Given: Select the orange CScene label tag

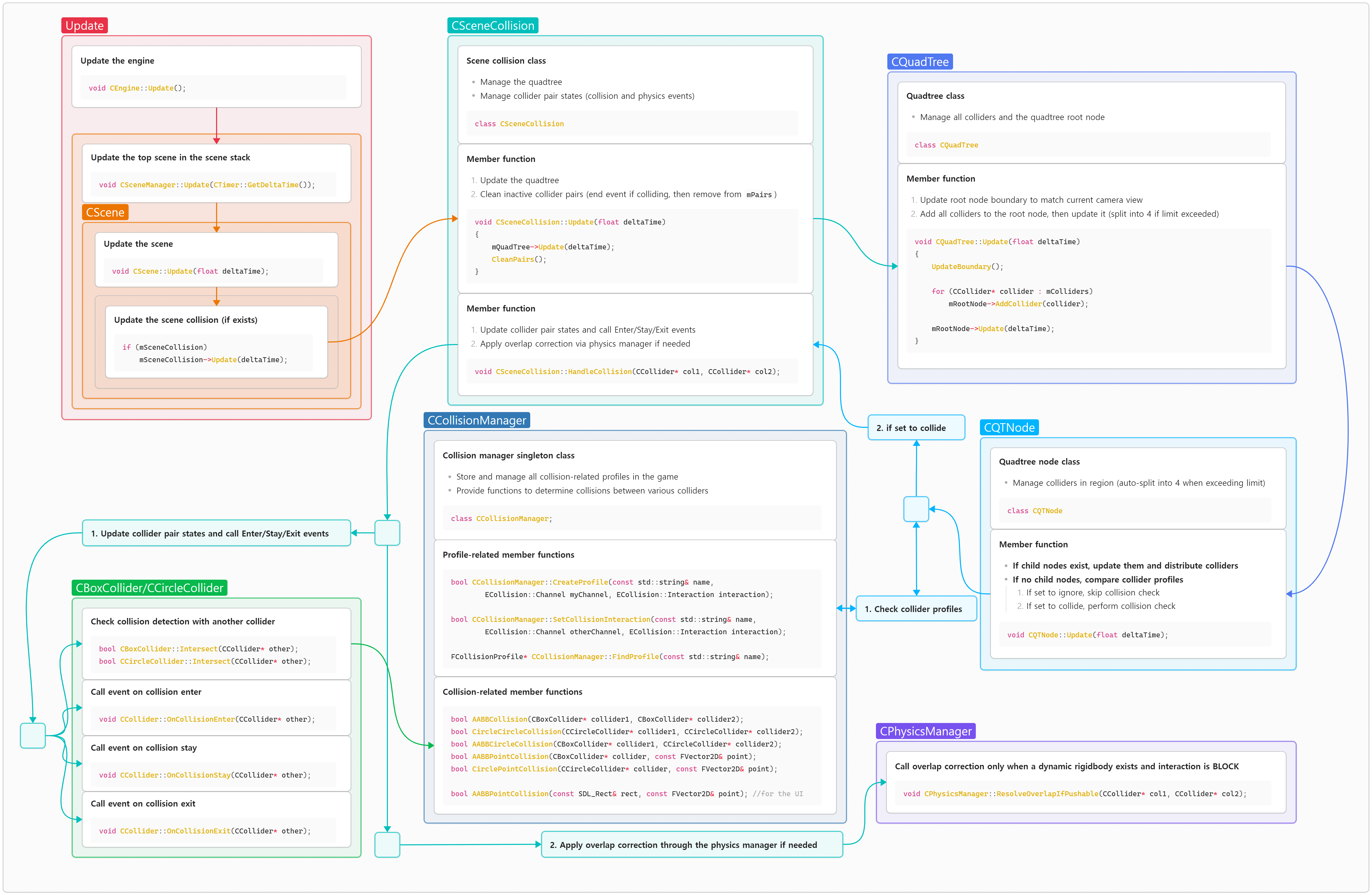Looking at the screenshot, I should (105, 212).
